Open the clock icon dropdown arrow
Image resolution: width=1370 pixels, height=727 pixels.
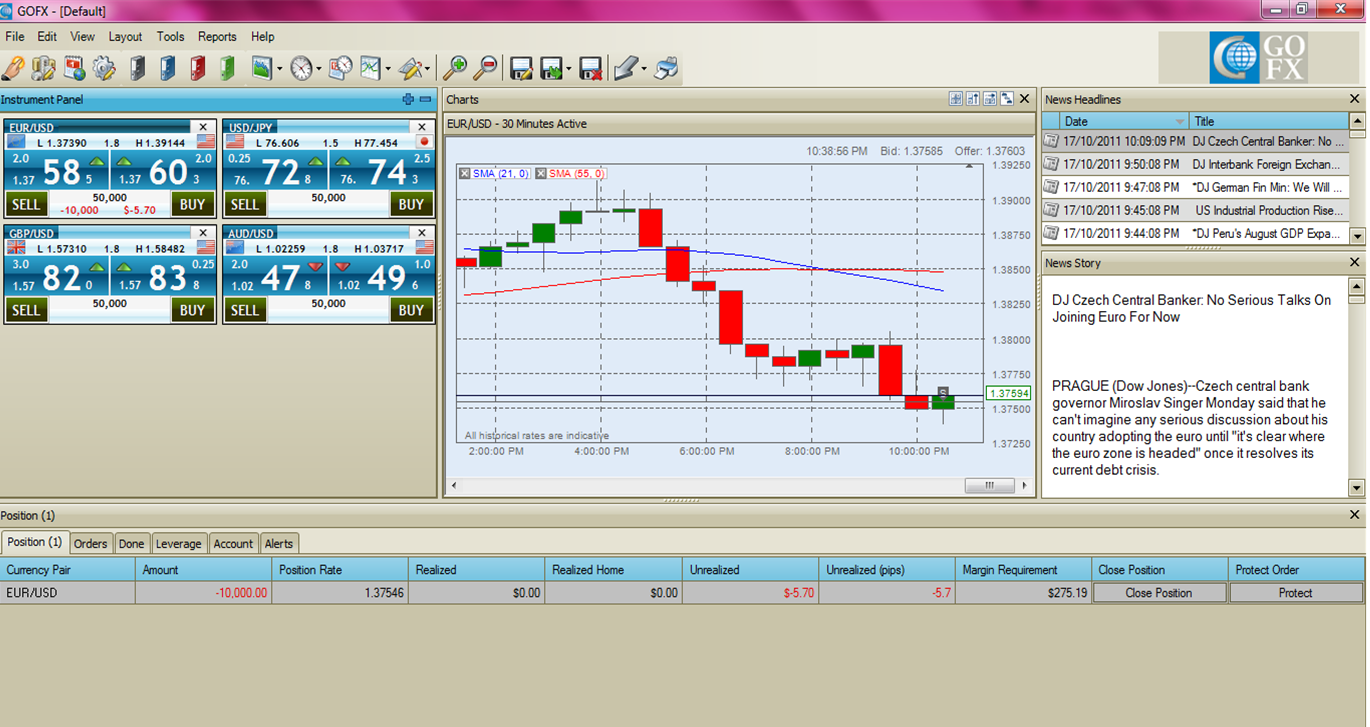319,69
